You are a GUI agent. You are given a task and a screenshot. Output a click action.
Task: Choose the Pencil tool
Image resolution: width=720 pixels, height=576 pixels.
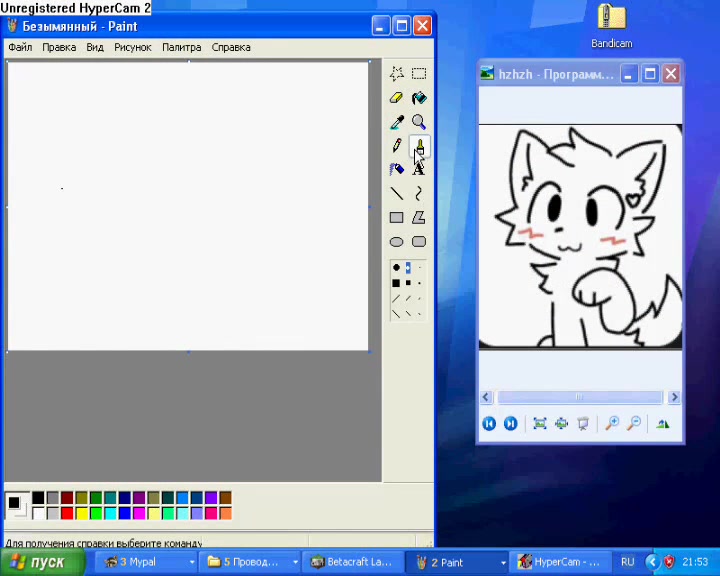click(396, 146)
